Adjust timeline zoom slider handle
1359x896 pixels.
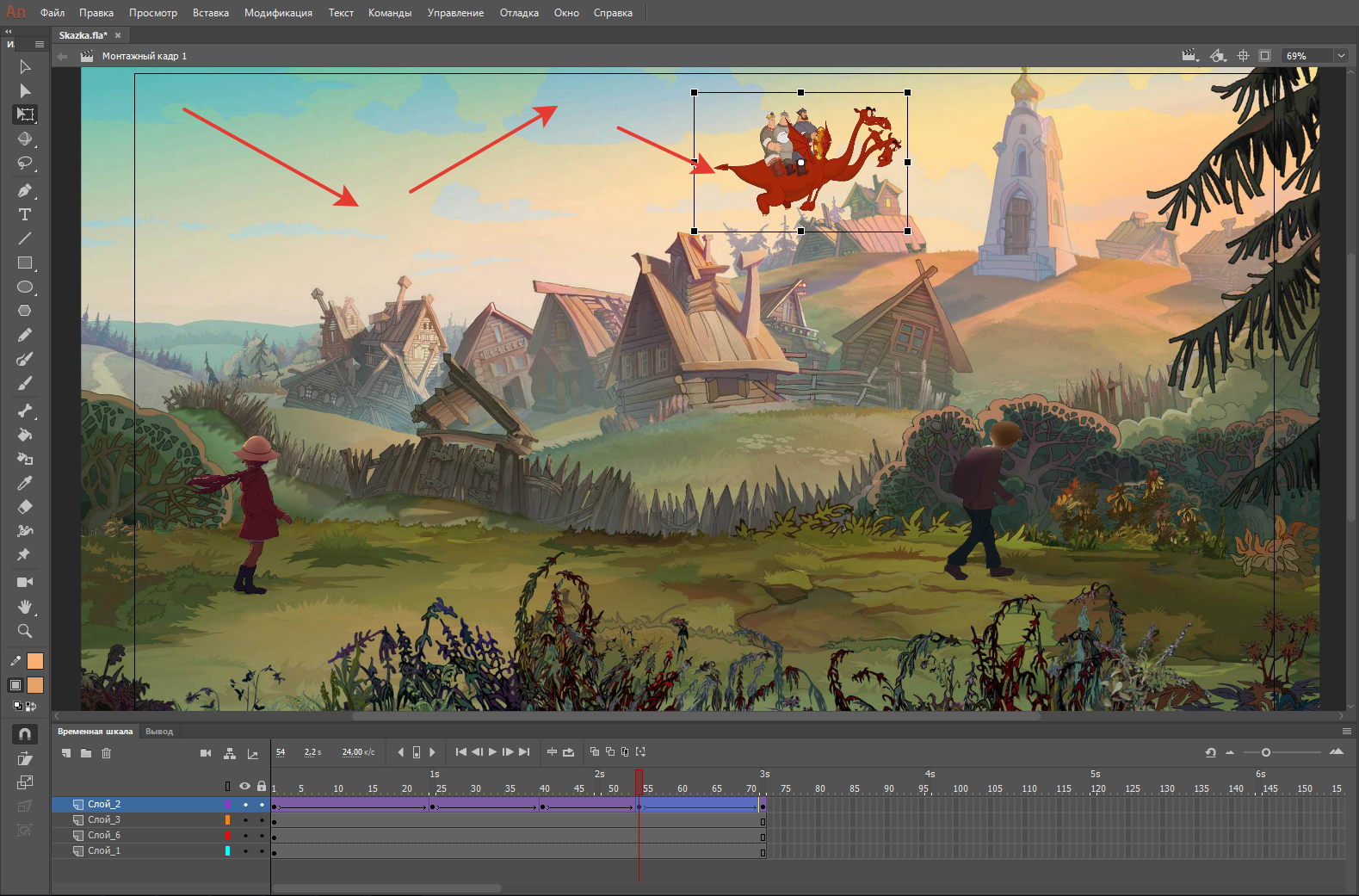[x=1266, y=753]
